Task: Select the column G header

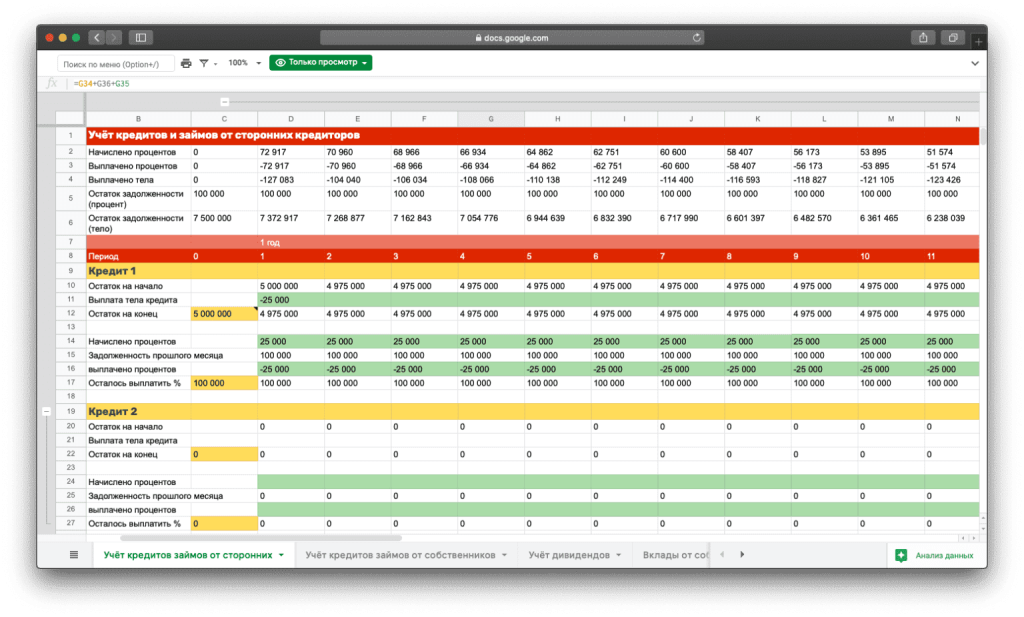Action: coord(490,119)
